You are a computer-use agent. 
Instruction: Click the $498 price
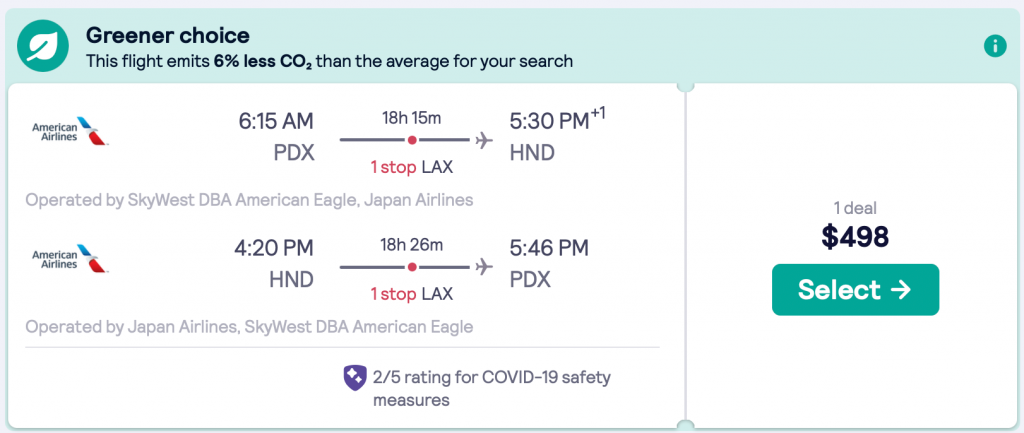pos(855,236)
